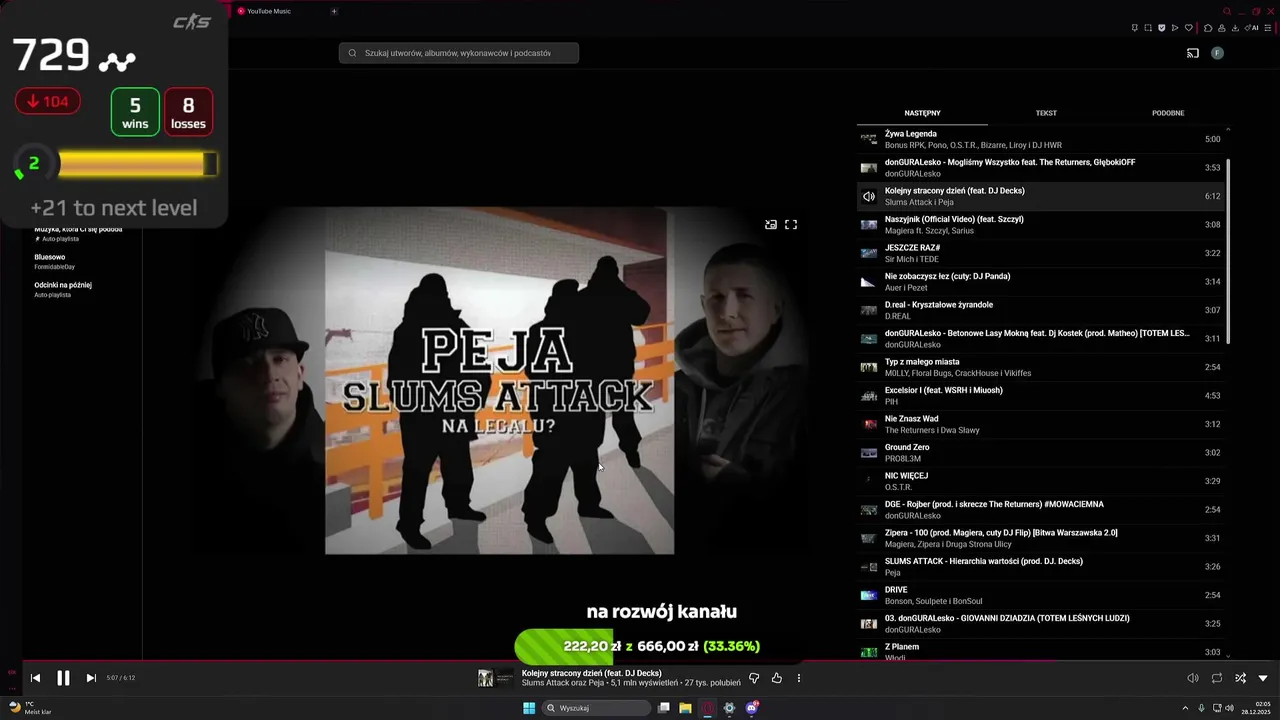Select DRIVE by Bonson in the queue
Viewport: 1280px width, 720px height.
pyautogui.click(x=1040, y=595)
